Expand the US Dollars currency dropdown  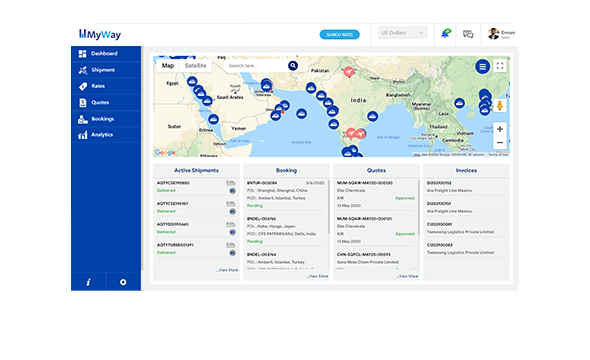pos(402,33)
